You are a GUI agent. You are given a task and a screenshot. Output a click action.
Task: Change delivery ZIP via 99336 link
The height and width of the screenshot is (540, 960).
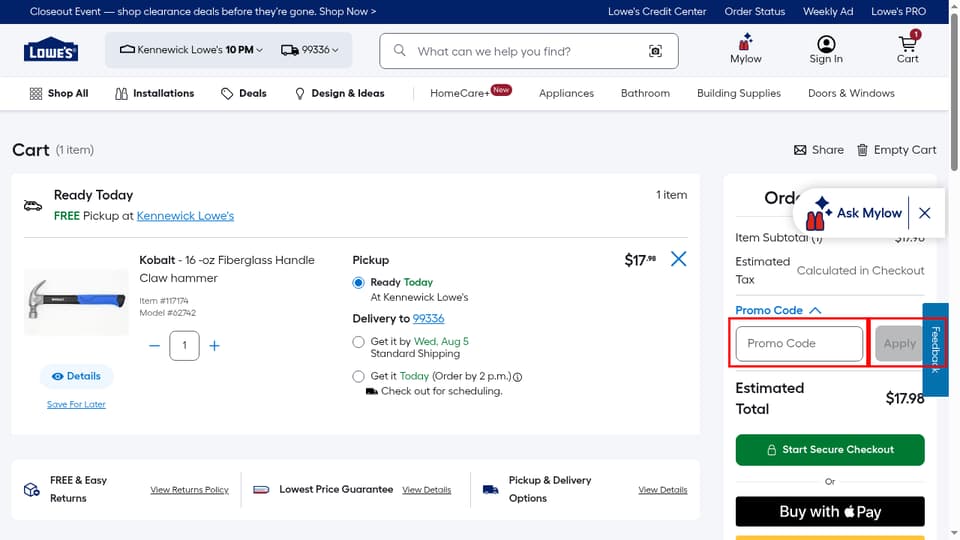point(429,319)
